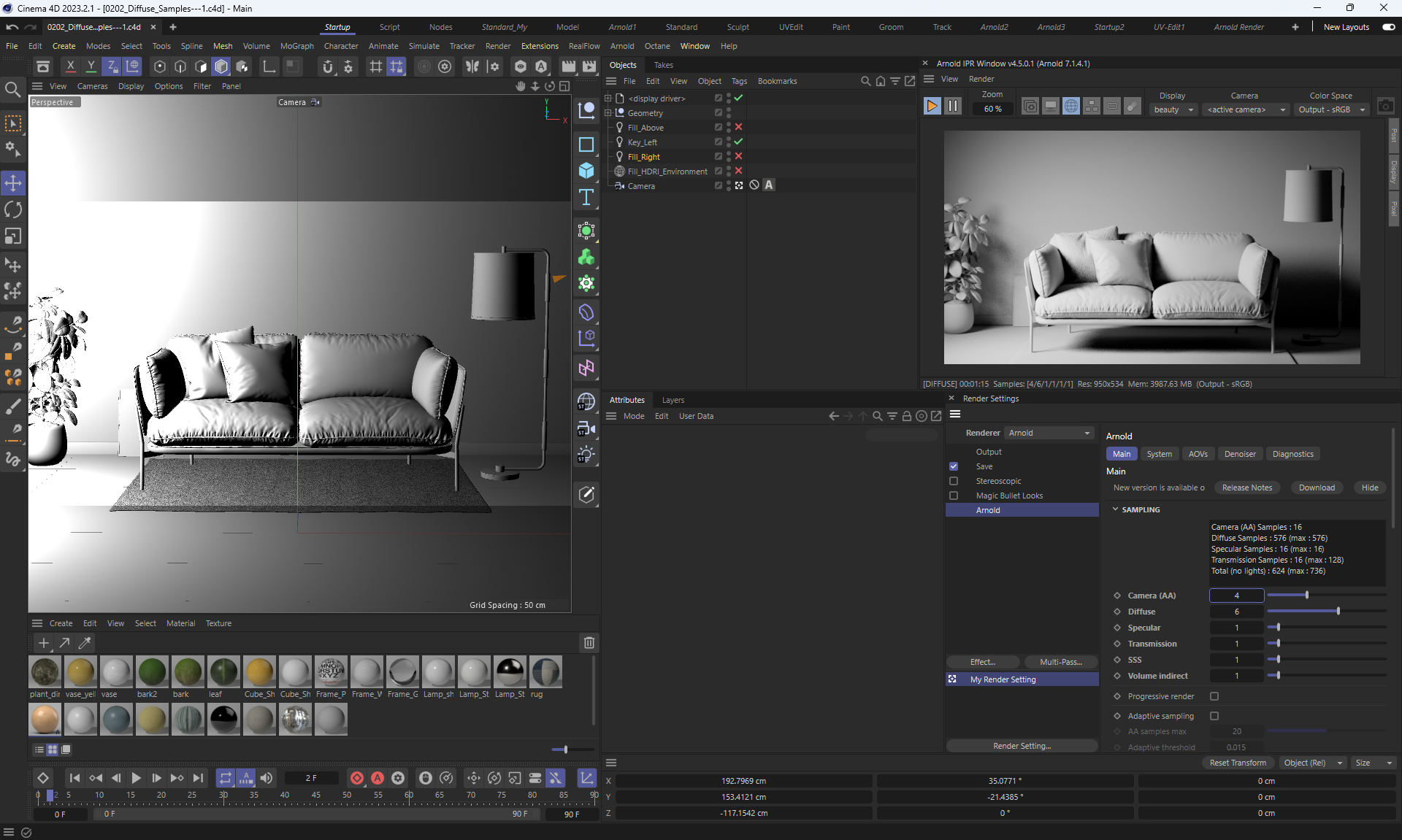Viewport: 1402px width, 840px height.
Task: Delete material using the trash icon
Action: [x=589, y=643]
